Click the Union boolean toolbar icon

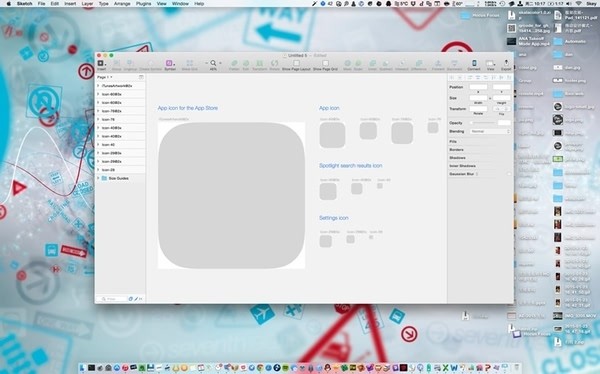point(372,64)
